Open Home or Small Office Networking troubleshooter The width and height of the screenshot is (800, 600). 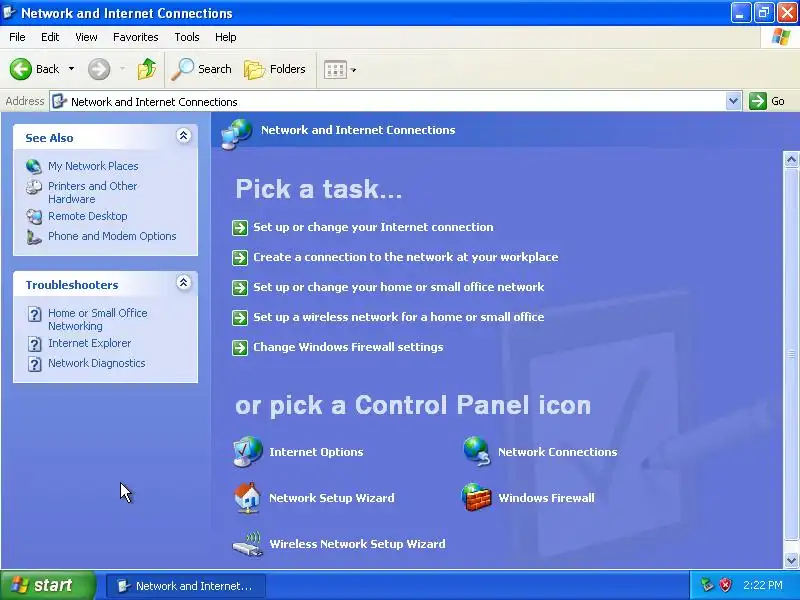(x=97, y=319)
